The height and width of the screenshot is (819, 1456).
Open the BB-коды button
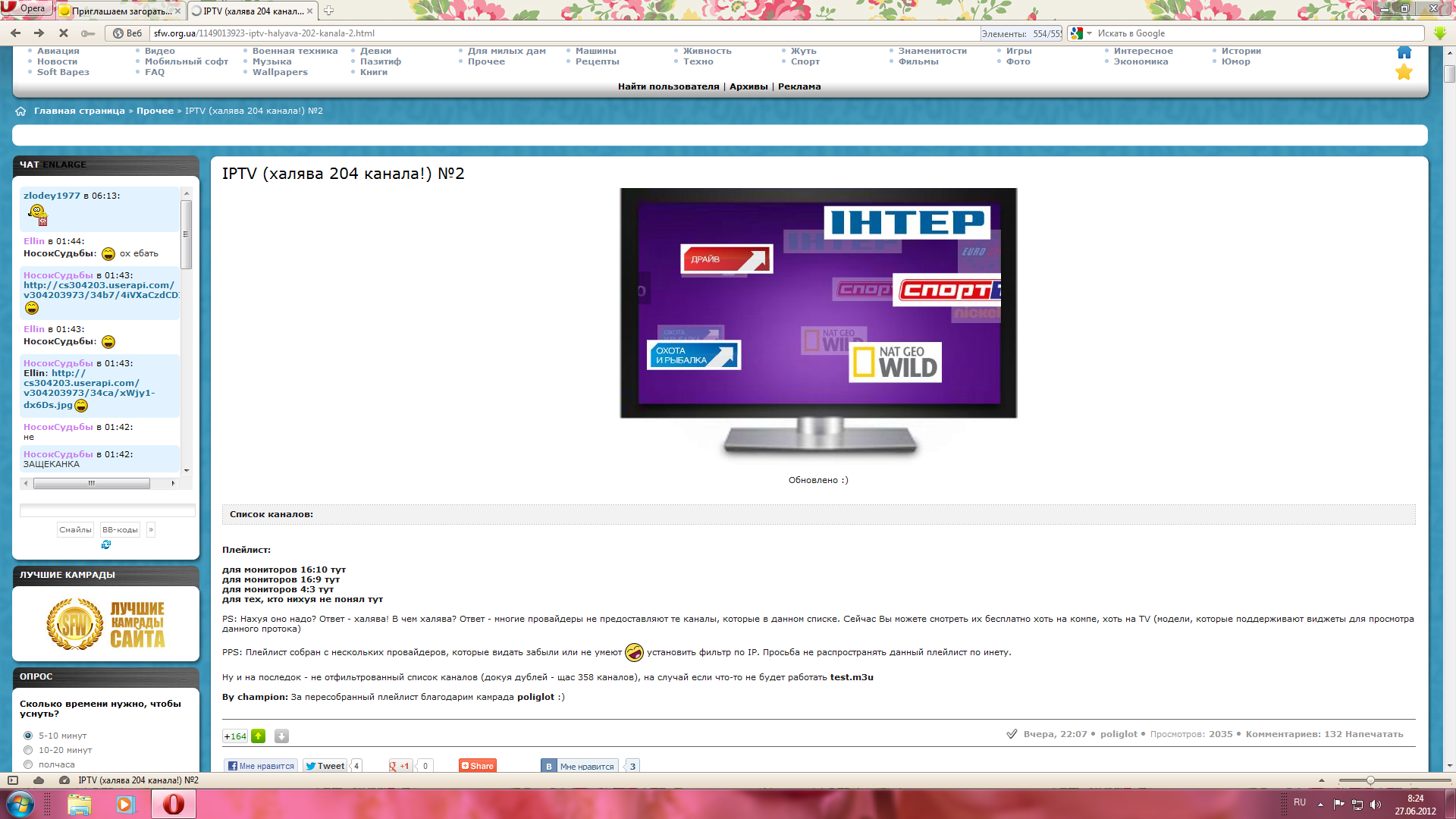[120, 530]
